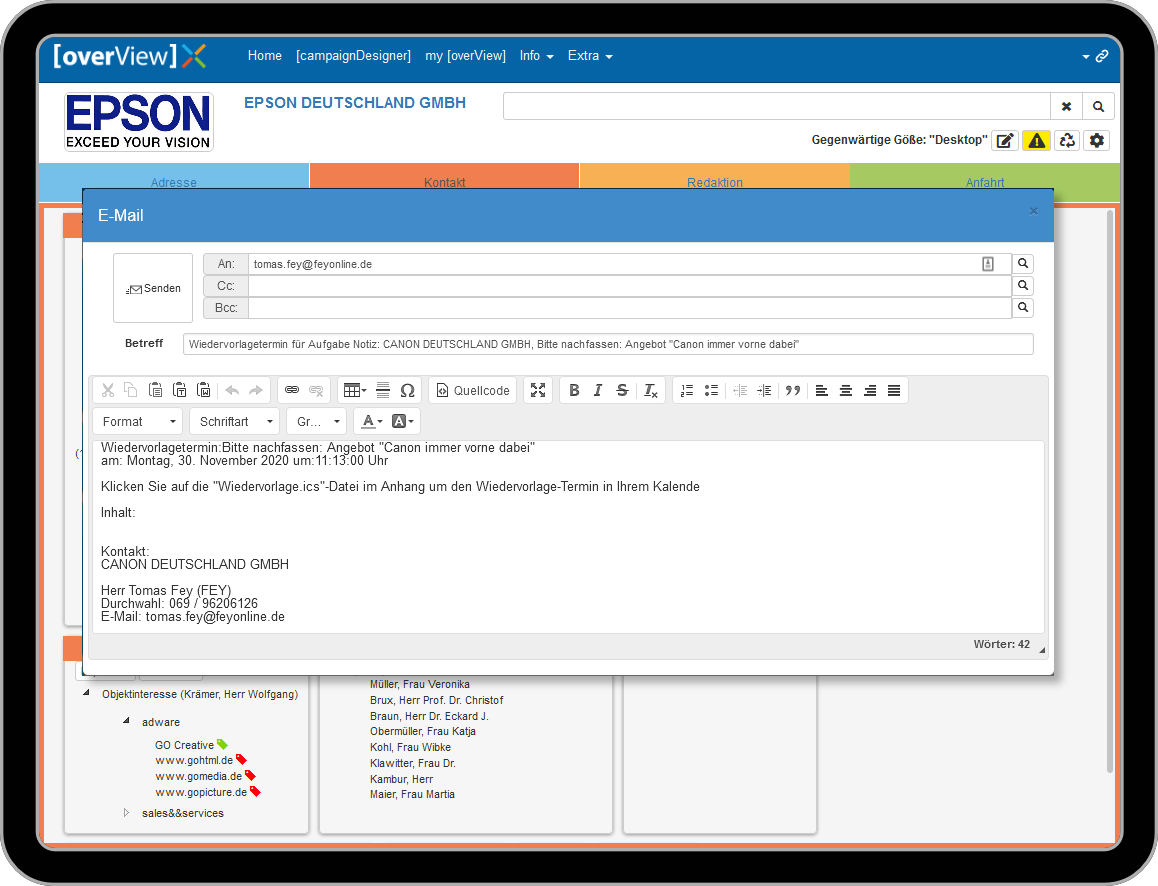Click the main search magnifier button

tap(1098, 106)
